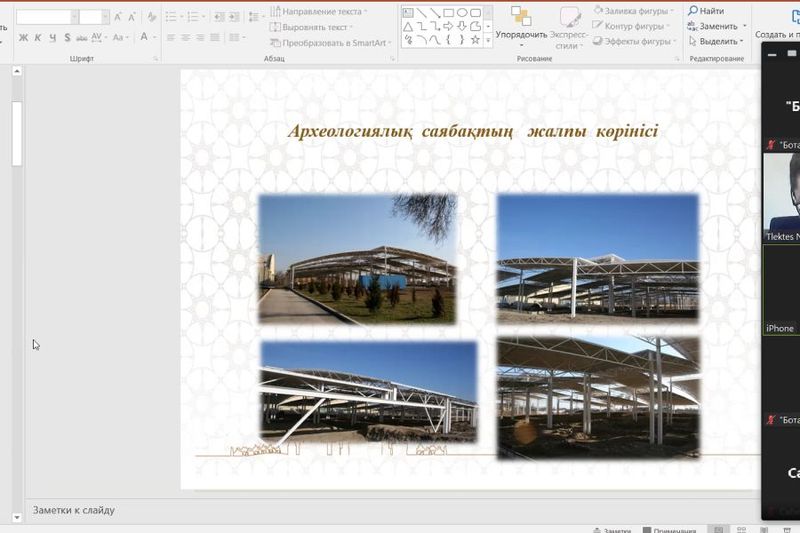Toggle underline (Ч) formatting

pyautogui.click(x=51, y=38)
